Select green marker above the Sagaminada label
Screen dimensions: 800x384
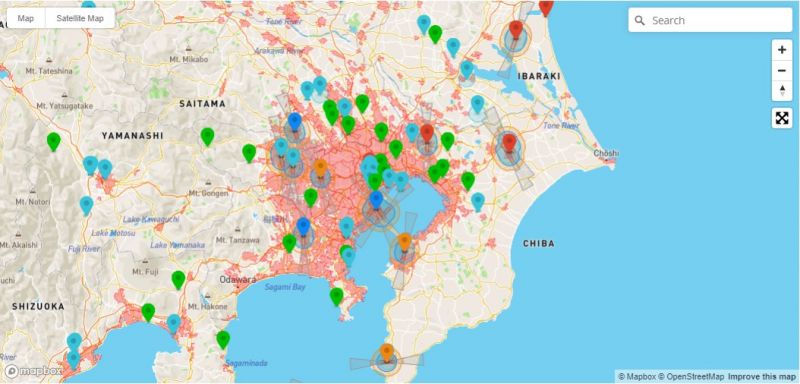pos(223,339)
